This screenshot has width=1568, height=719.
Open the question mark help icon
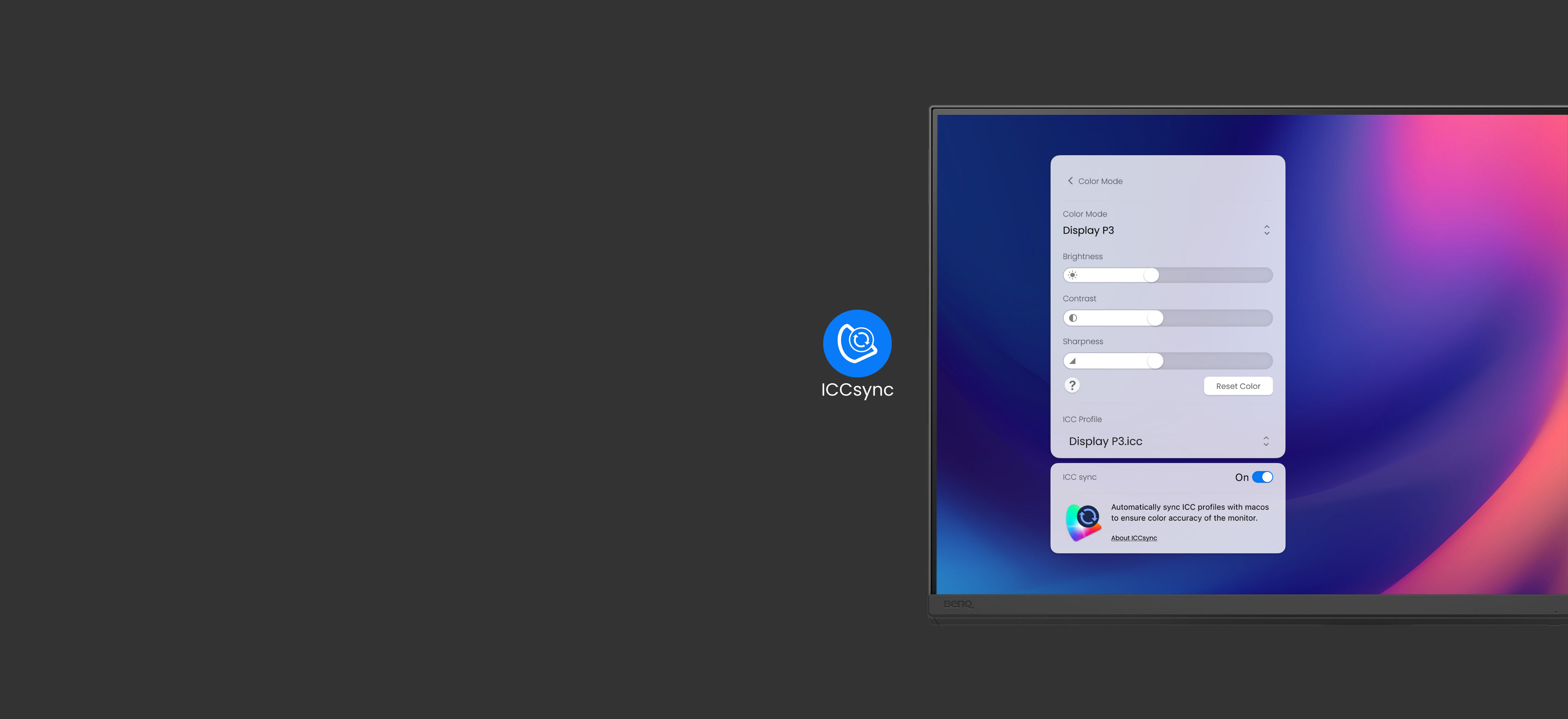tap(1073, 385)
